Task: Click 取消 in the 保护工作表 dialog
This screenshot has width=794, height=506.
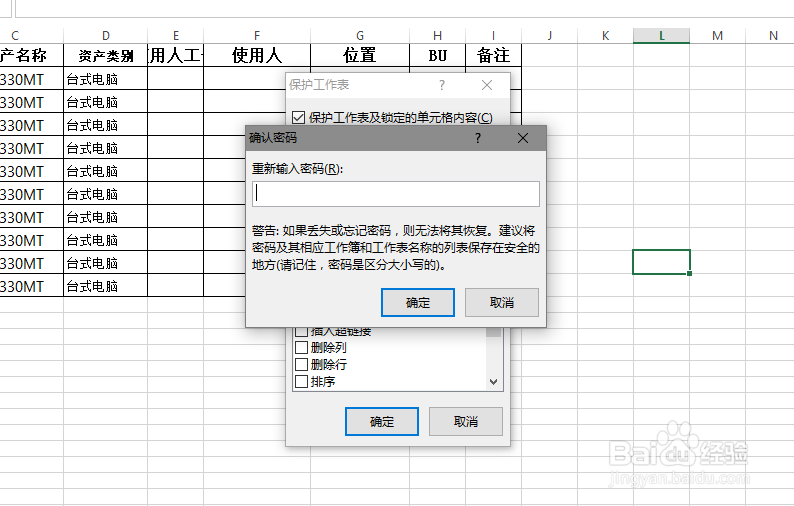Action: (465, 421)
